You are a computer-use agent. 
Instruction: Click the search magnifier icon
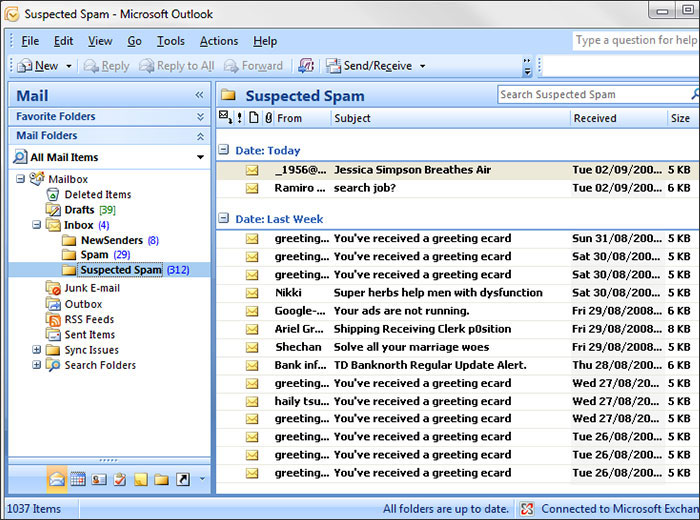pos(695,94)
